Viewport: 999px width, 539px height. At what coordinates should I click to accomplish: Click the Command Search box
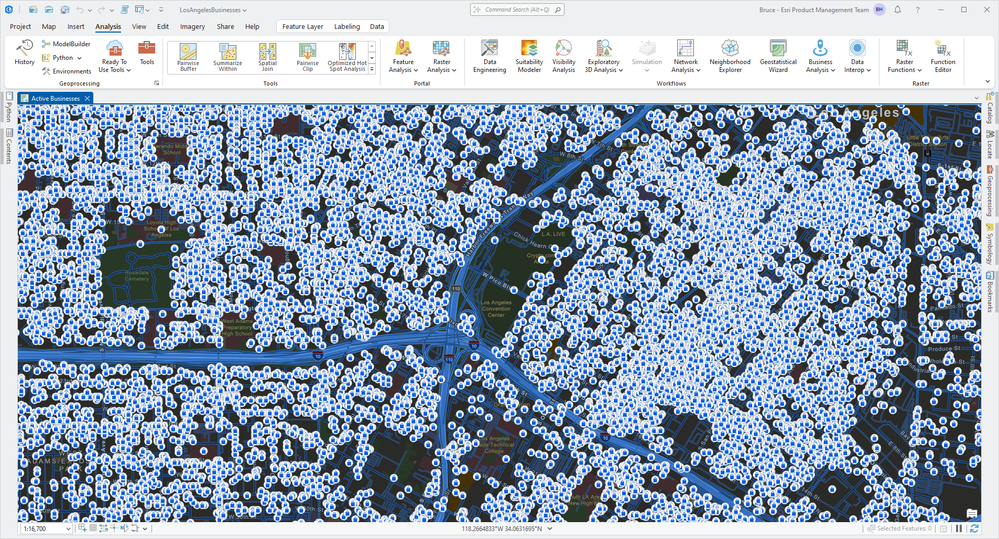click(x=517, y=10)
